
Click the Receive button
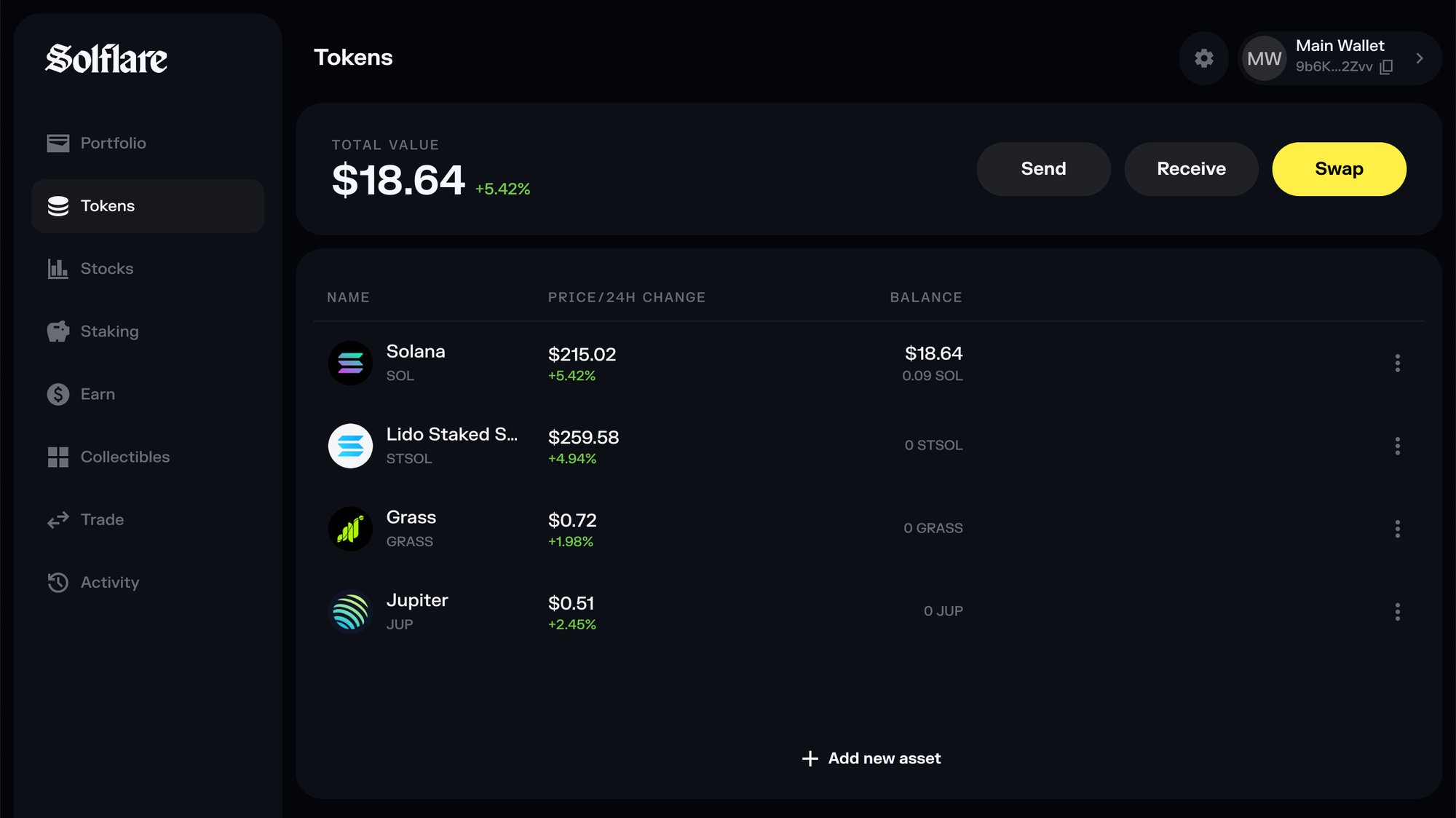coord(1190,168)
